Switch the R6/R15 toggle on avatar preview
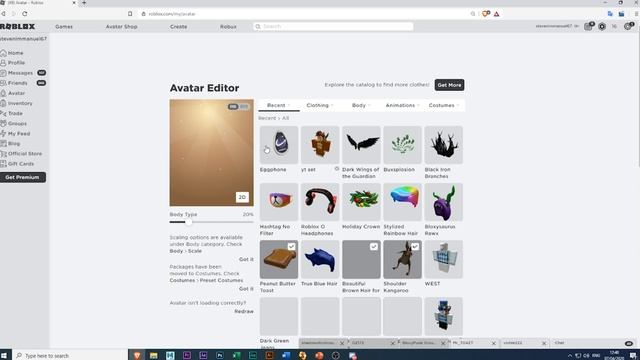The image size is (640, 360). coord(238,107)
